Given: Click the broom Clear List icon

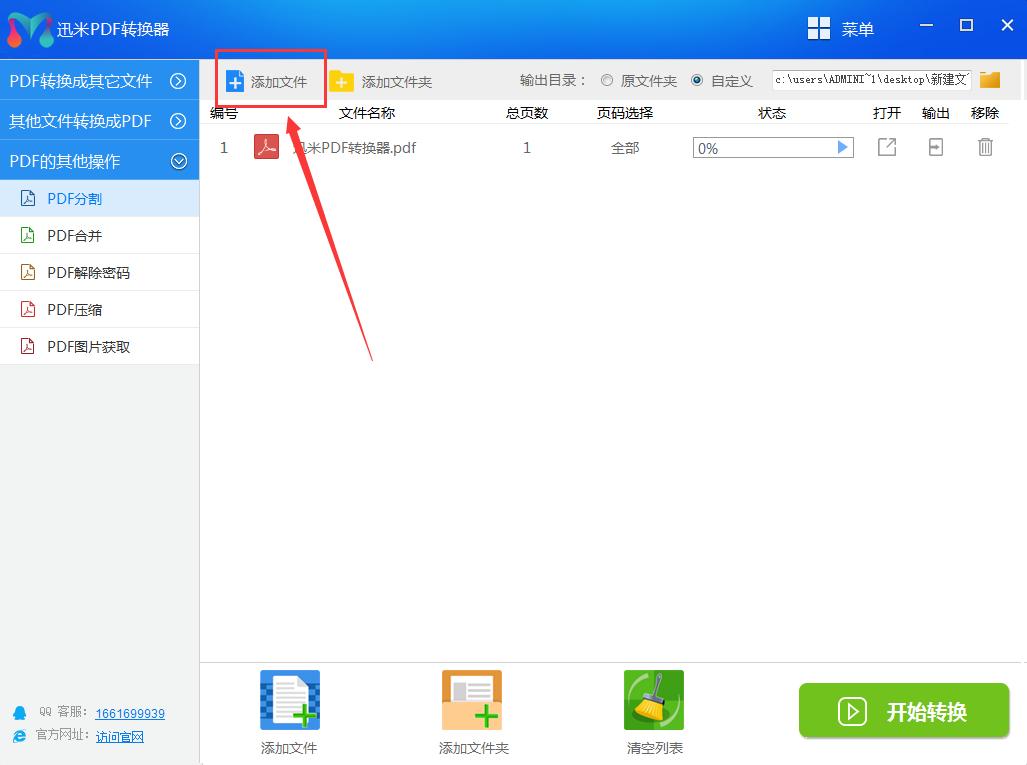Looking at the screenshot, I should (x=653, y=701).
